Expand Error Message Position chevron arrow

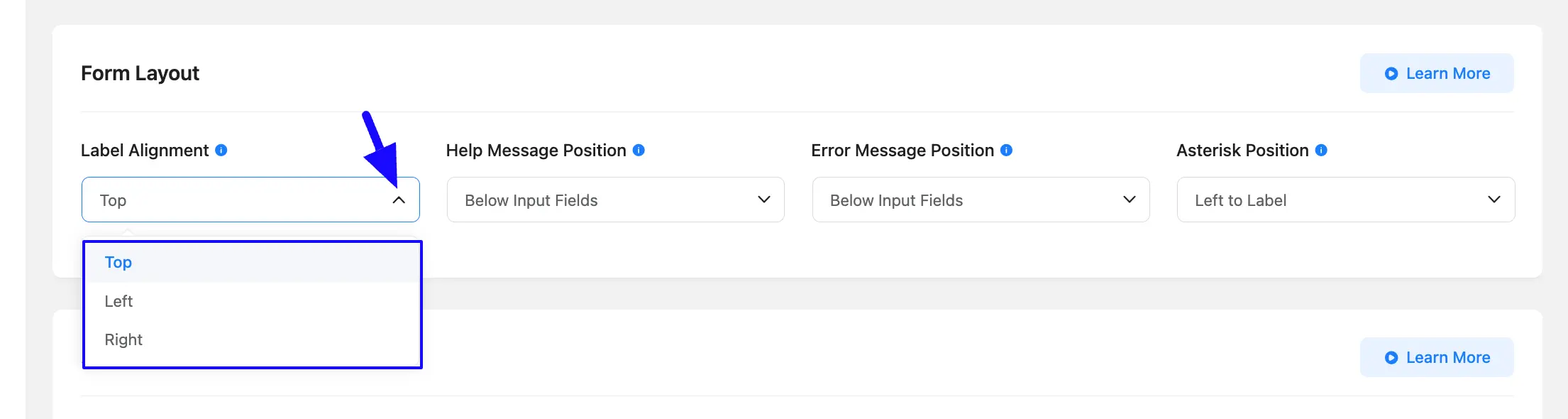pyautogui.click(x=1130, y=200)
